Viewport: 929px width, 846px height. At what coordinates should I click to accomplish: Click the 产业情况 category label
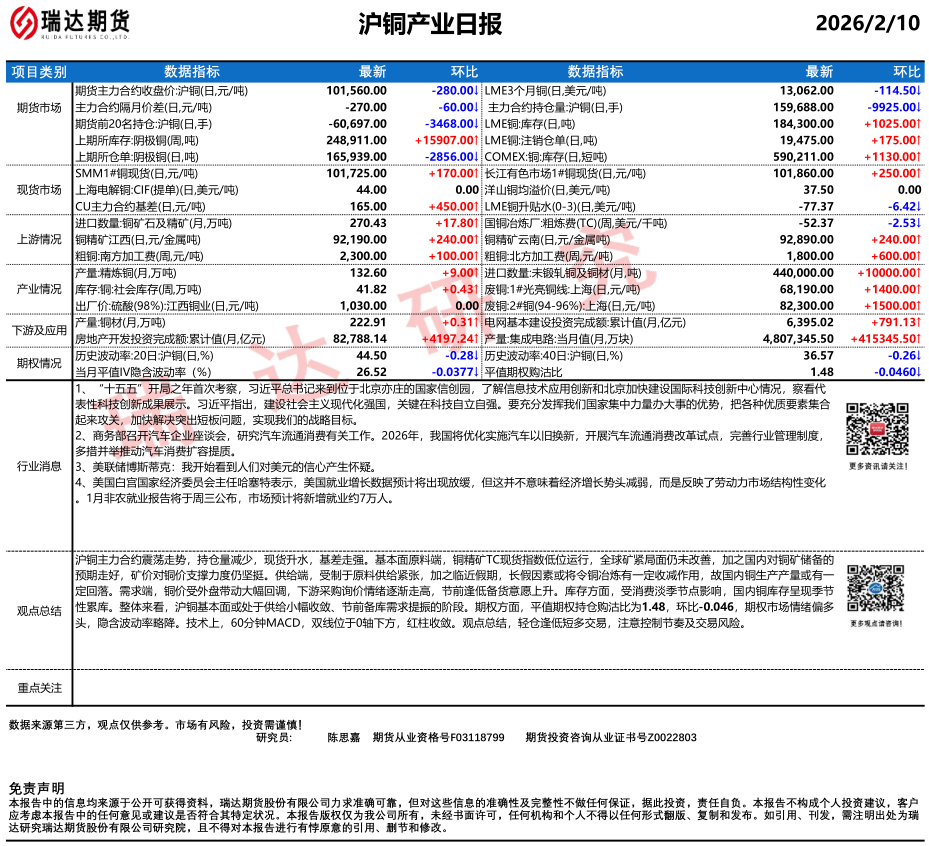coord(40,289)
